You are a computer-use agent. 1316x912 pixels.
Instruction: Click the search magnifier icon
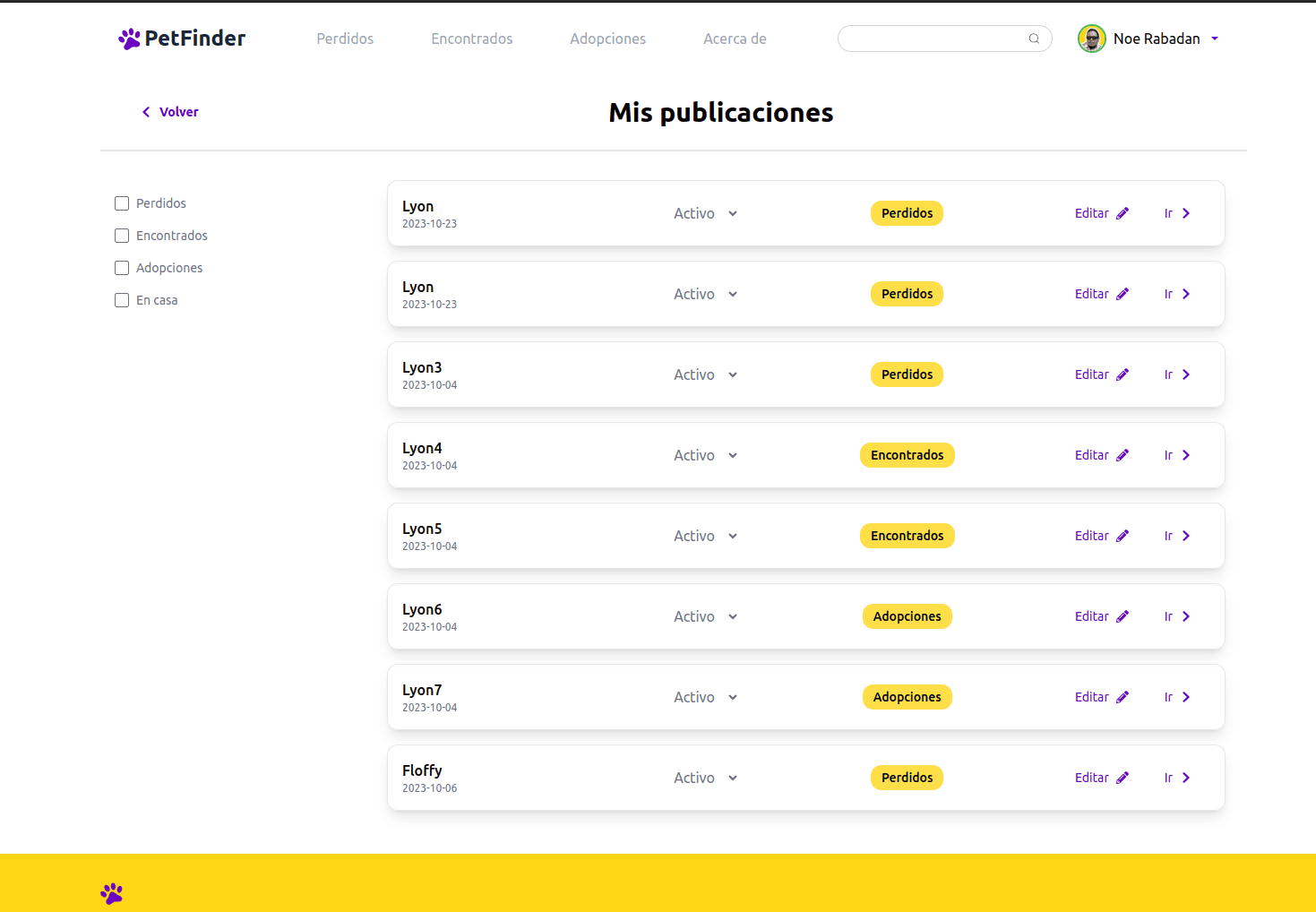[x=1034, y=39]
